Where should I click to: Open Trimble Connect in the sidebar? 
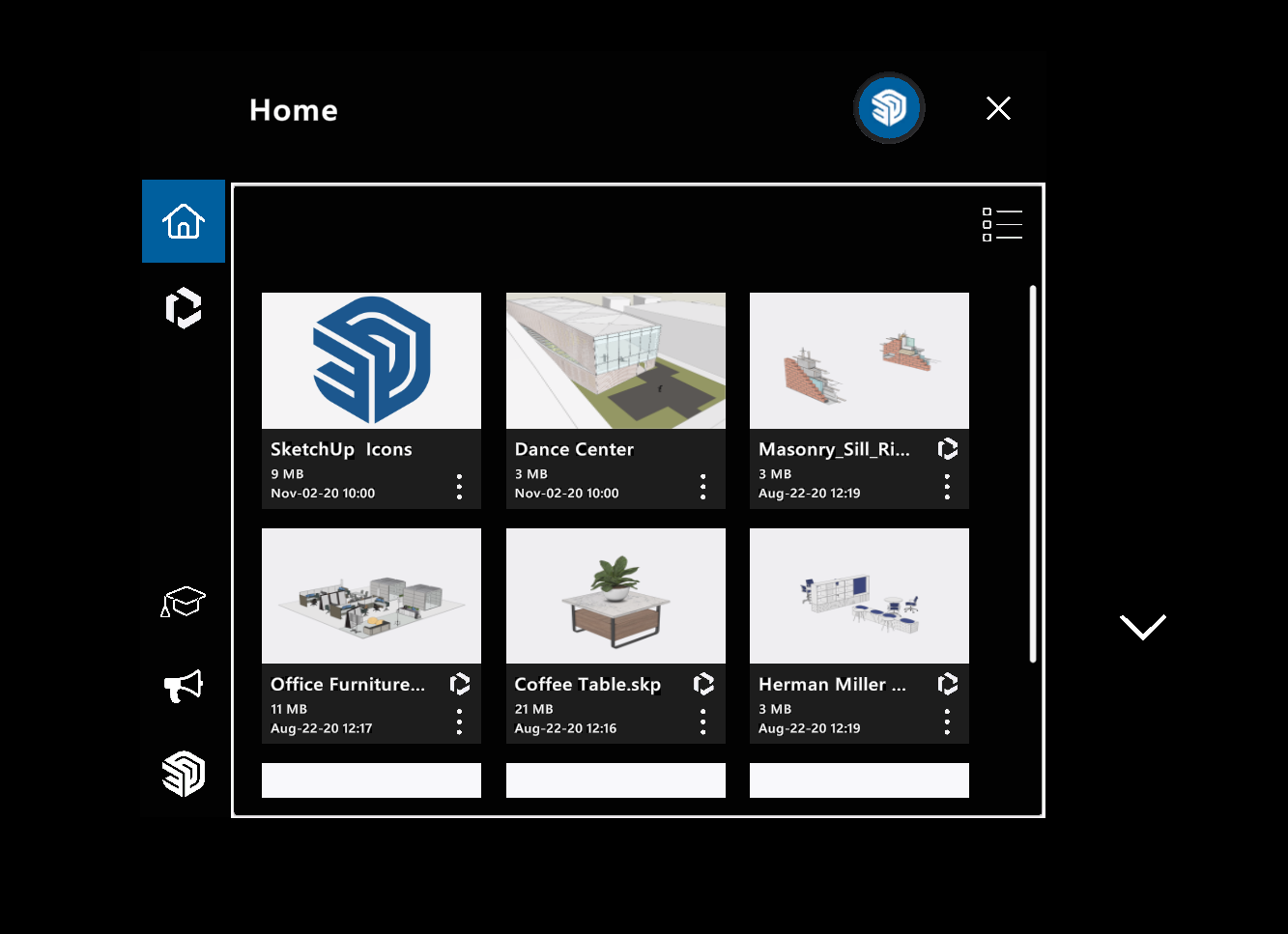click(x=184, y=308)
